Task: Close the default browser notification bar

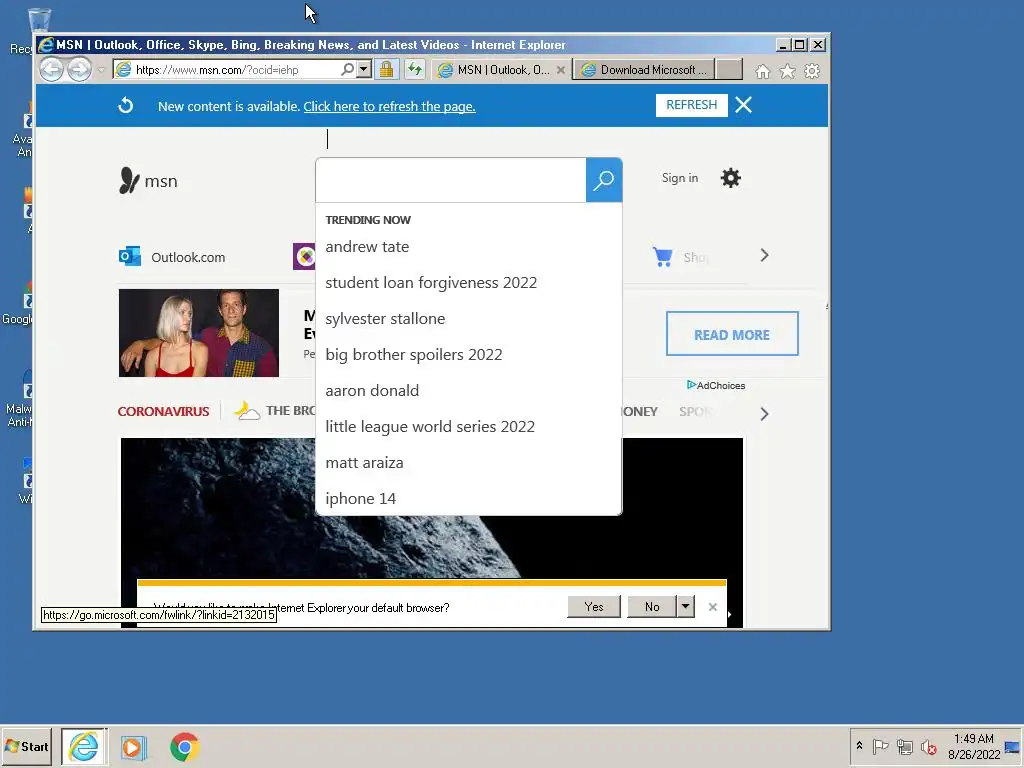Action: coord(712,607)
